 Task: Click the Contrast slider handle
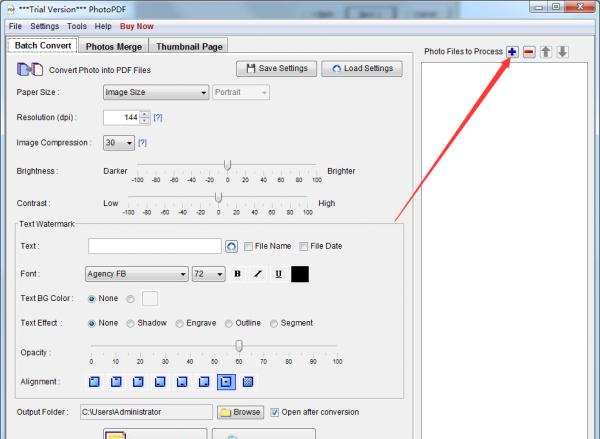click(x=218, y=197)
